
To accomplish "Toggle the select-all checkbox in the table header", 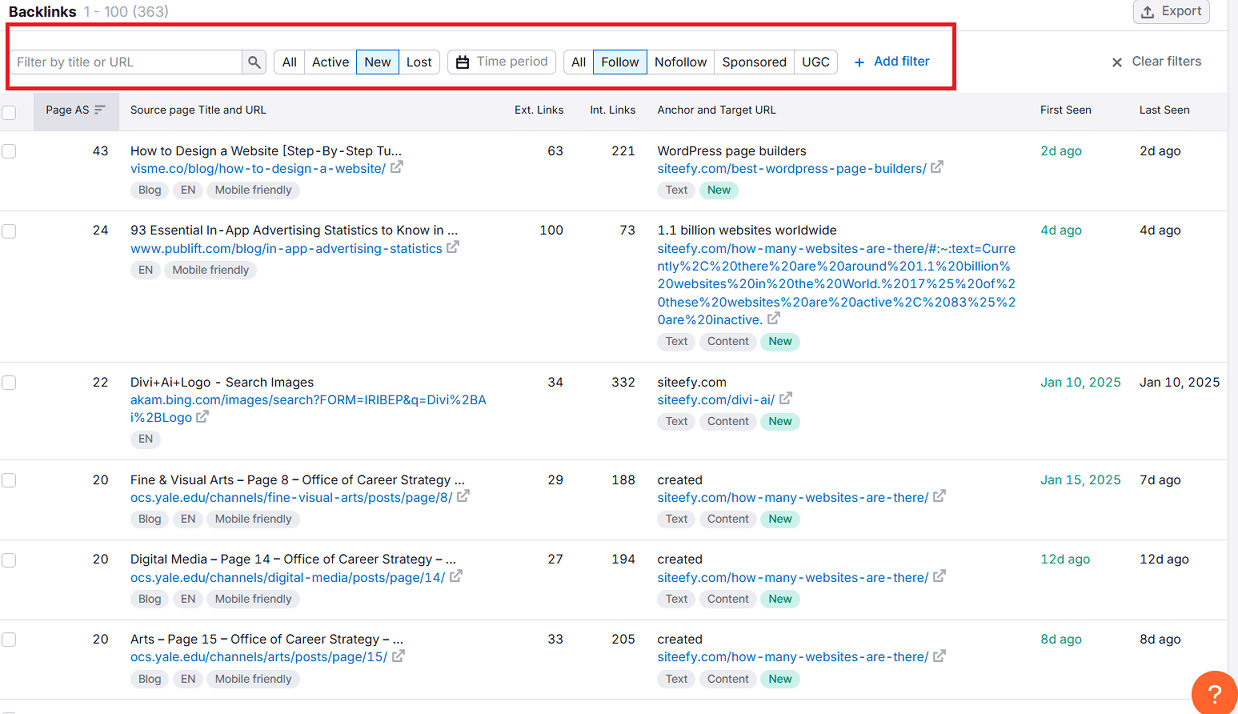I will (9, 113).
